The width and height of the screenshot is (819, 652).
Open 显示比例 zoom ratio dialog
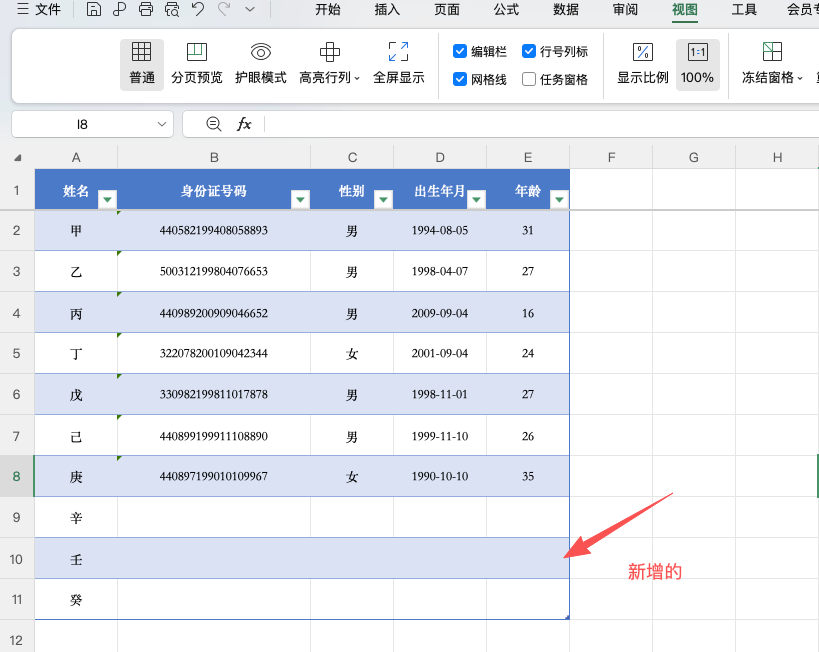point(643,64)
